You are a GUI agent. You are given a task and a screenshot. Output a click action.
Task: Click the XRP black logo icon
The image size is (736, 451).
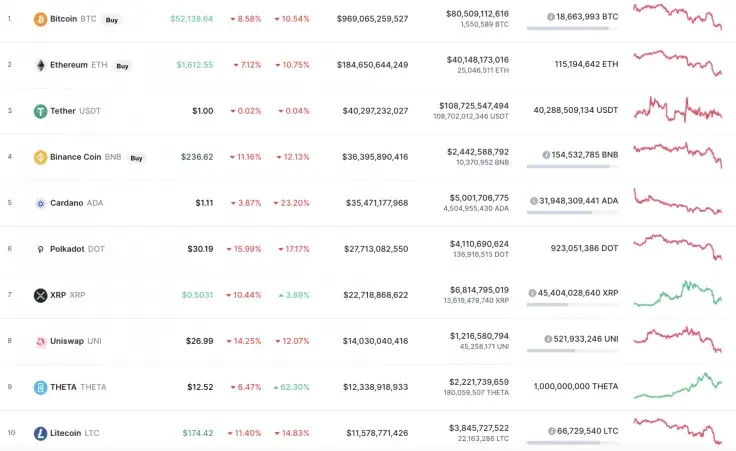40,295
